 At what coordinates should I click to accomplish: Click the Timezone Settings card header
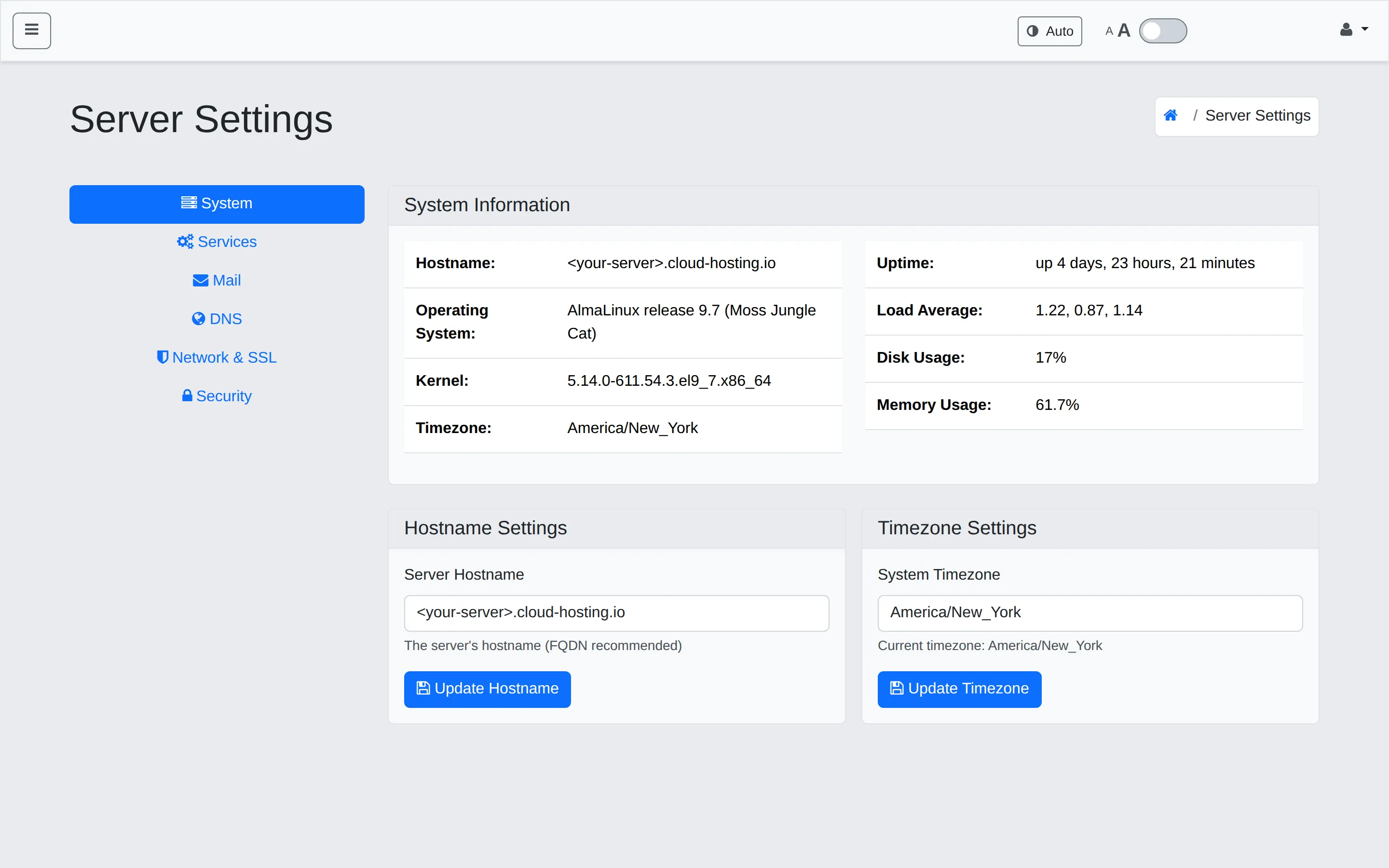pos(1089,528)
